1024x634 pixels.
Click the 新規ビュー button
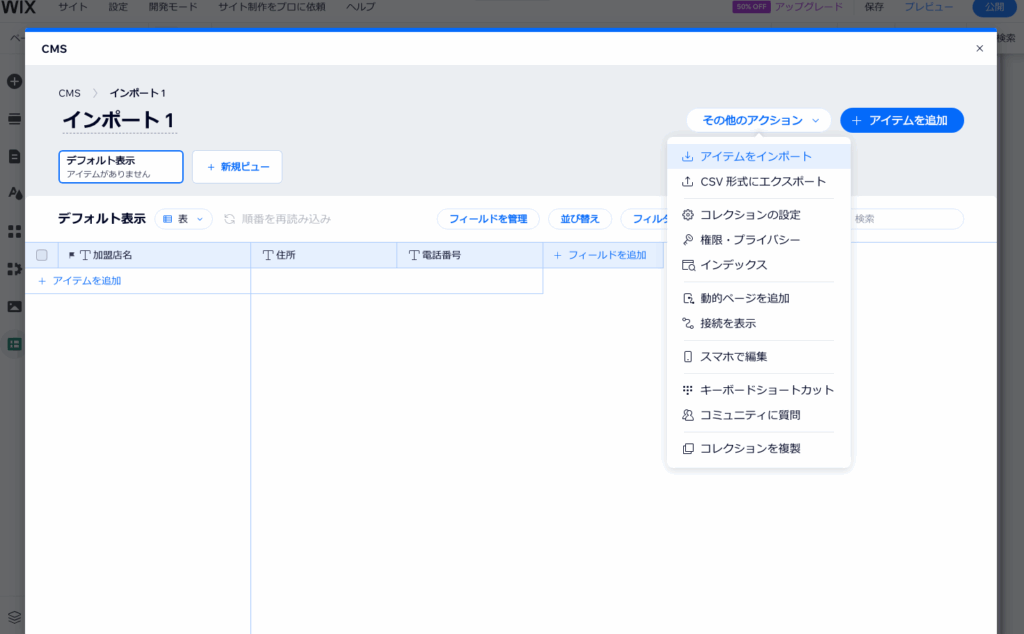click(237, 166)
